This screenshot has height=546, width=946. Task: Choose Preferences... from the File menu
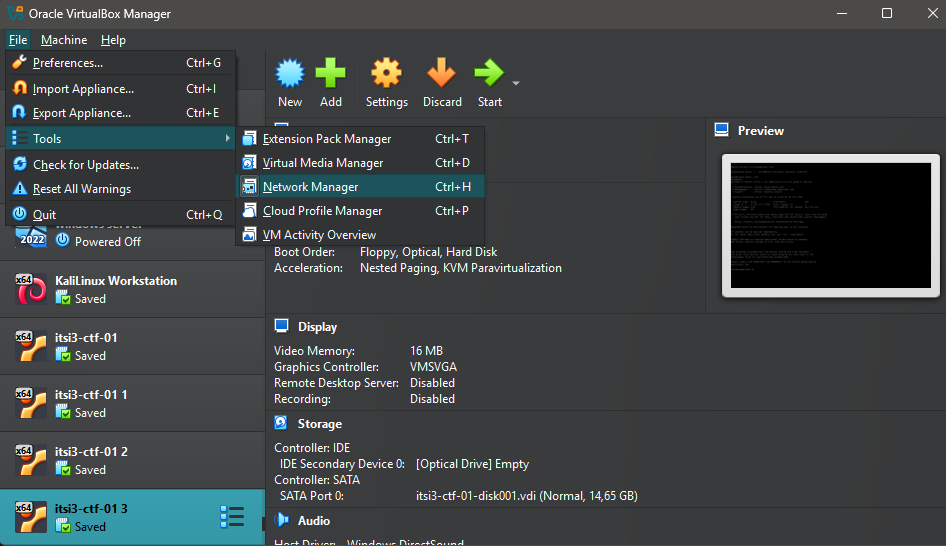click(x=119, y=63)
